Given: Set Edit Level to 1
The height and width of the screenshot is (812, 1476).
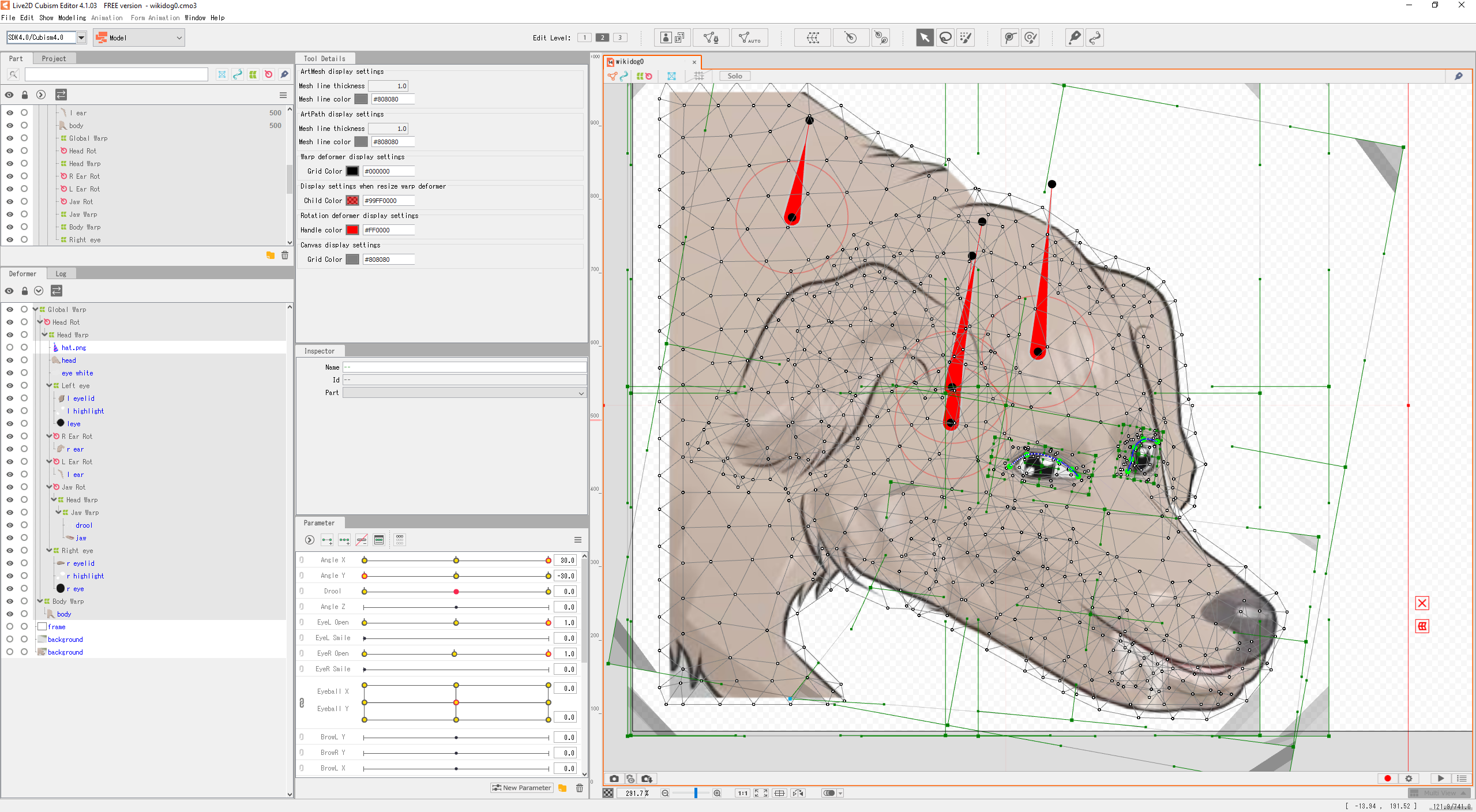Looking at the screenshot, I should pos(584,38).
